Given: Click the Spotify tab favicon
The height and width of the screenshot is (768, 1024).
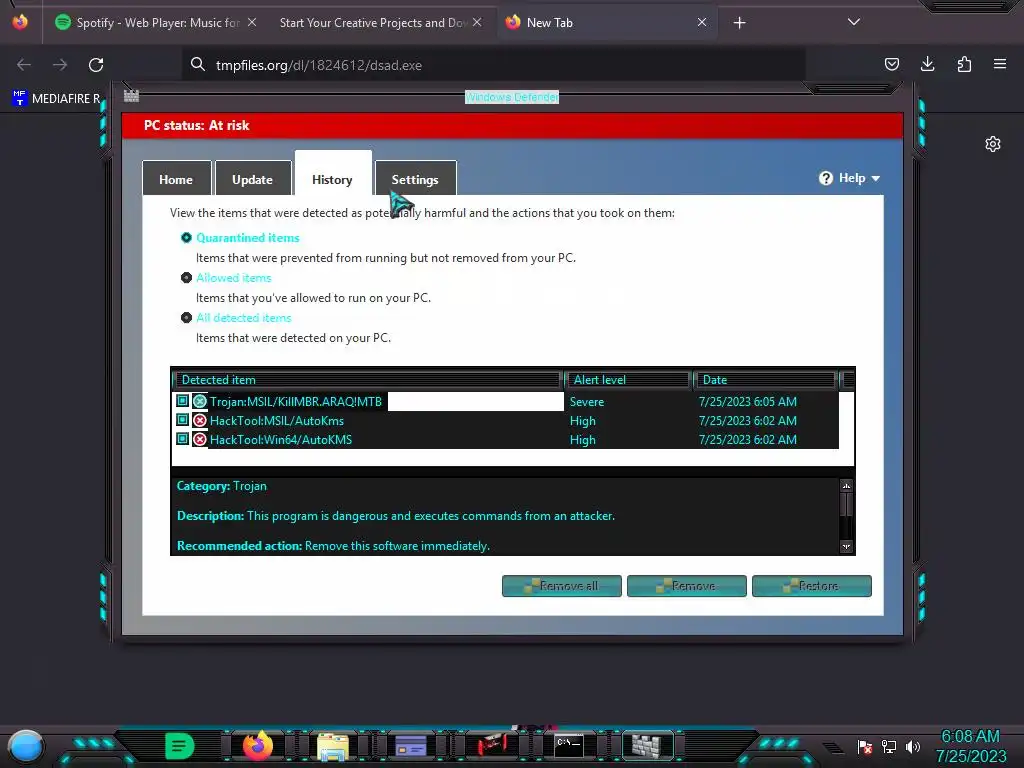Looking at the screenshot, I should [63, 22].
